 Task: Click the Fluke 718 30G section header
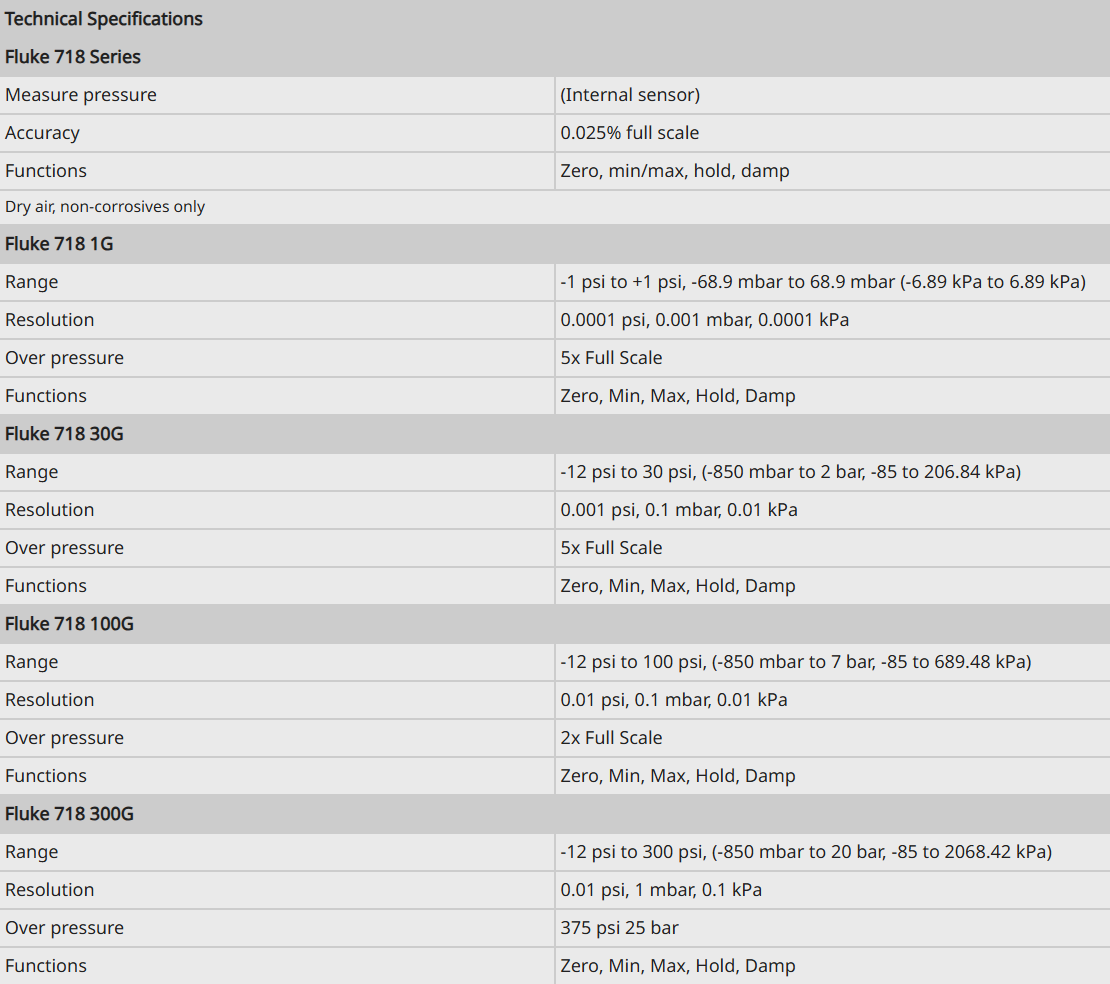555,434
